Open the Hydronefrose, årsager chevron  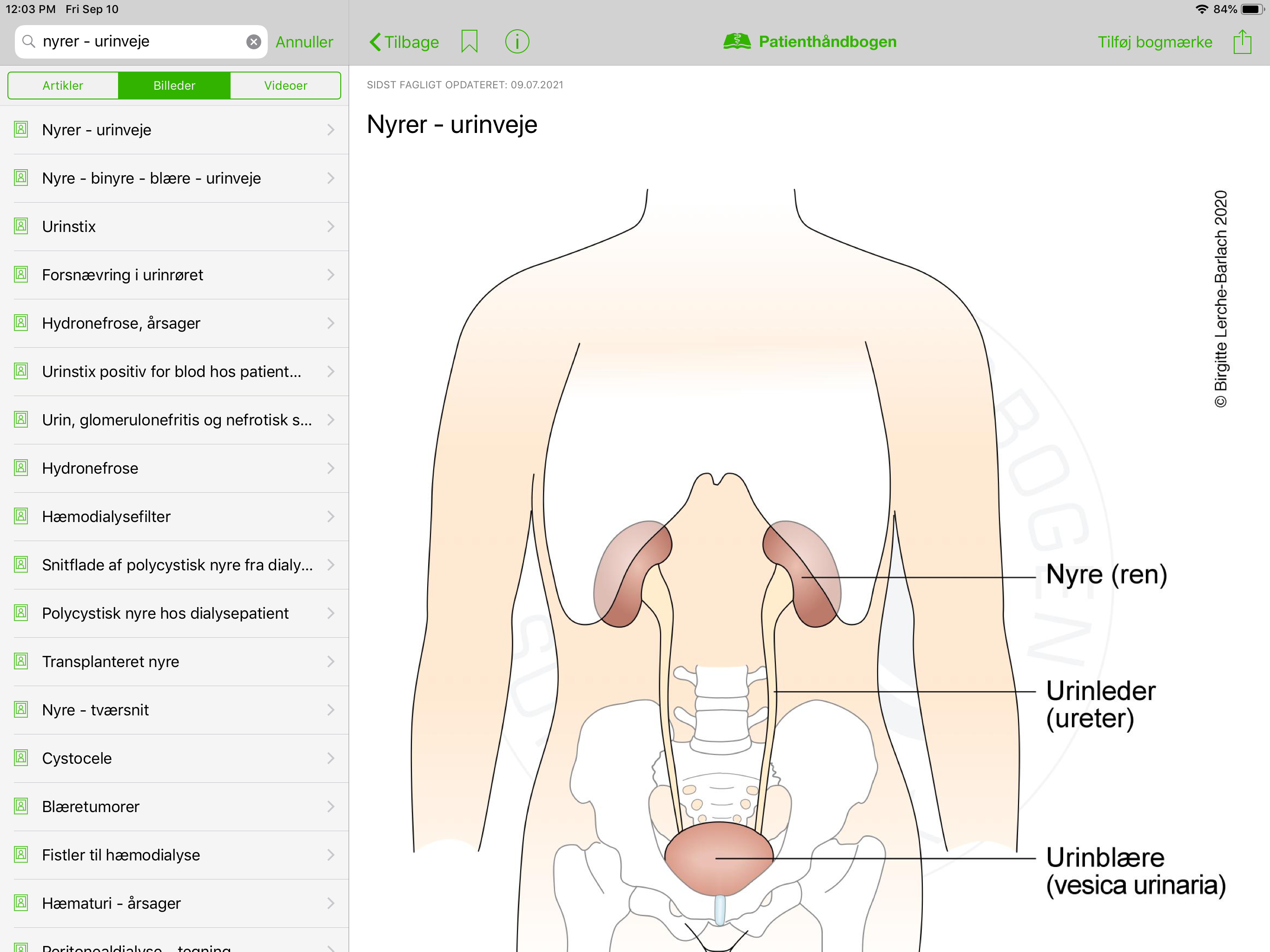(331, 323)
